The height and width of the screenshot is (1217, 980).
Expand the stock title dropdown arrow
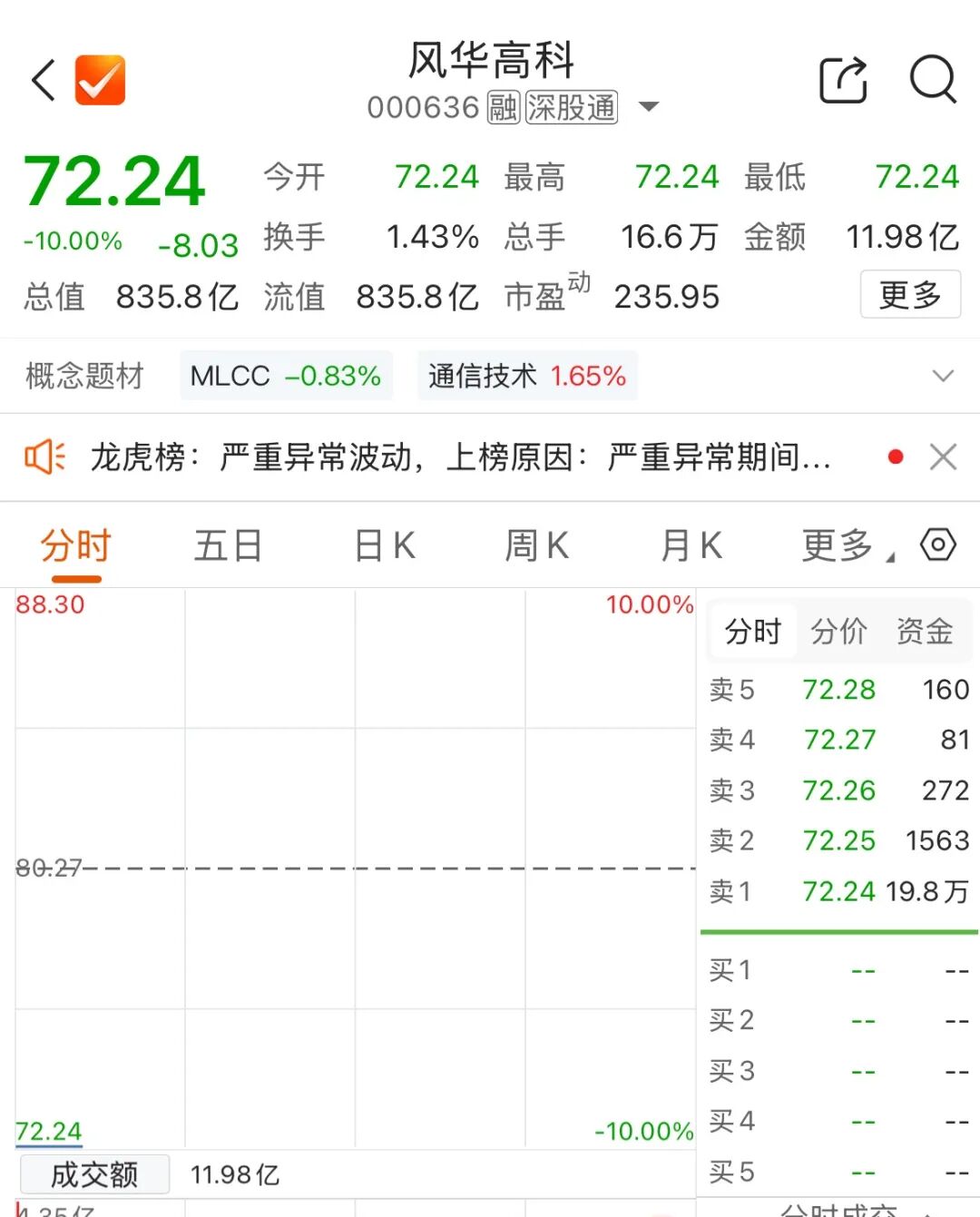point(649,107)
